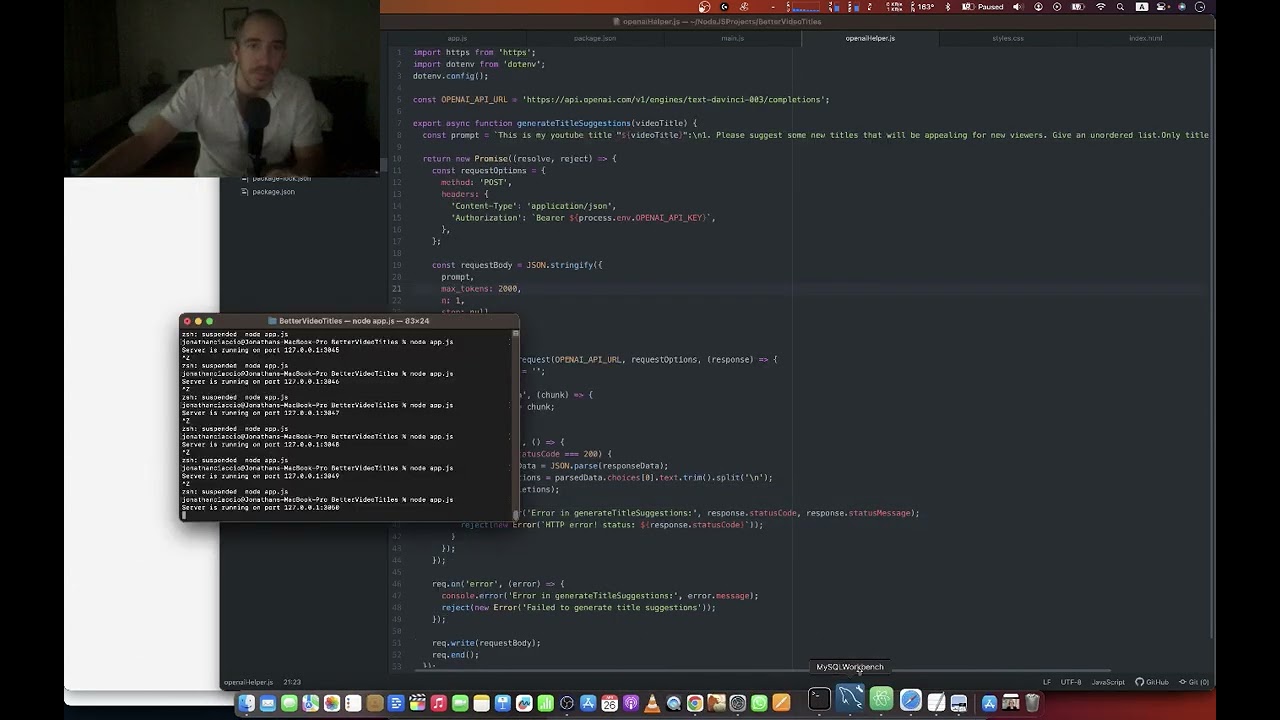
Task: Switch to Terminal icon in dock
Action: 818,699
